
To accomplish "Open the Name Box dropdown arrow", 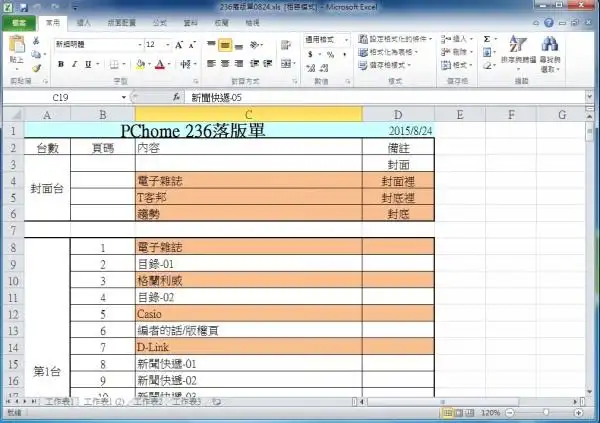I will 124,97.
